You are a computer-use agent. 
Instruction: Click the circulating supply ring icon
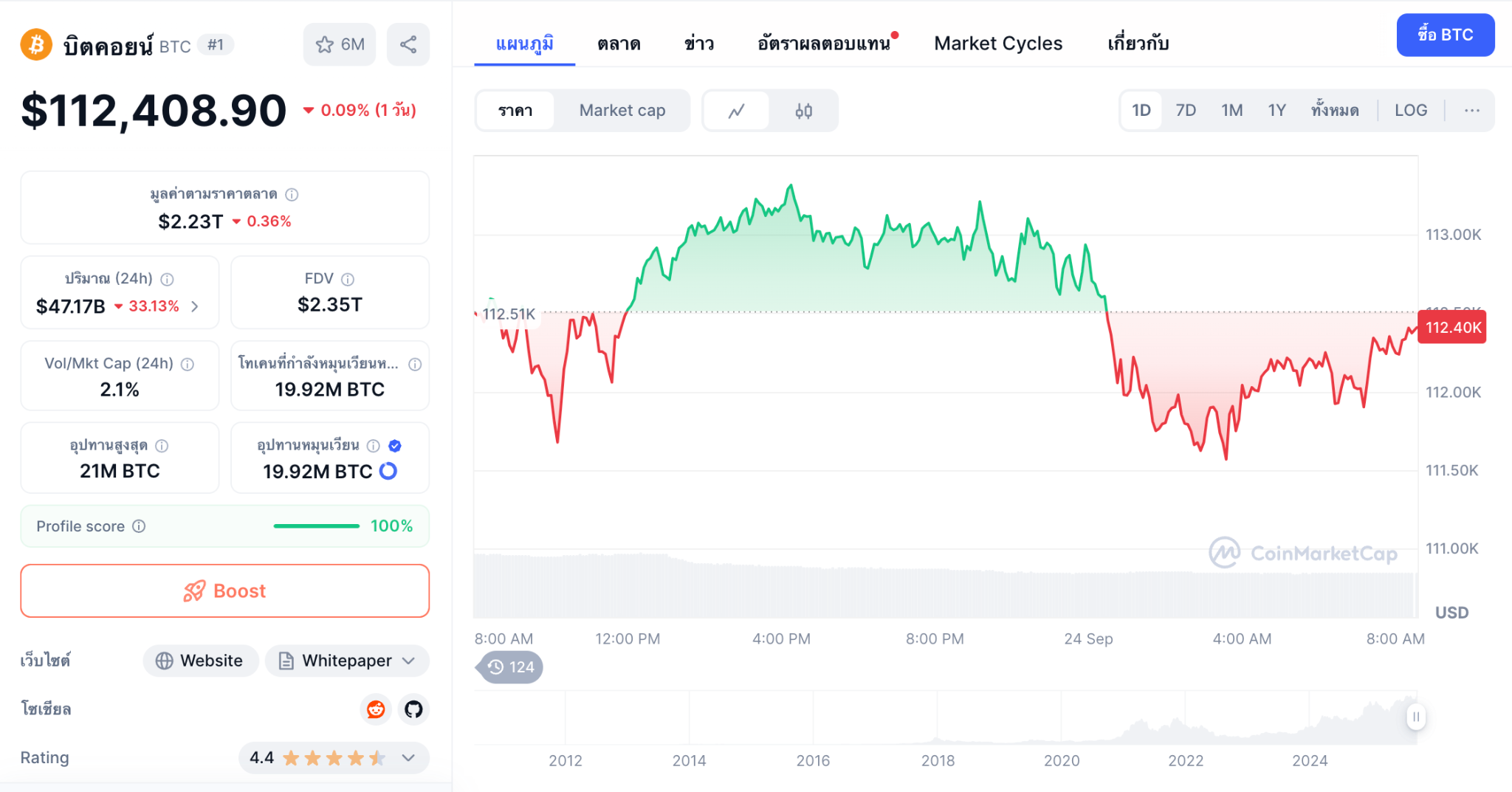[x=388, y=471]
